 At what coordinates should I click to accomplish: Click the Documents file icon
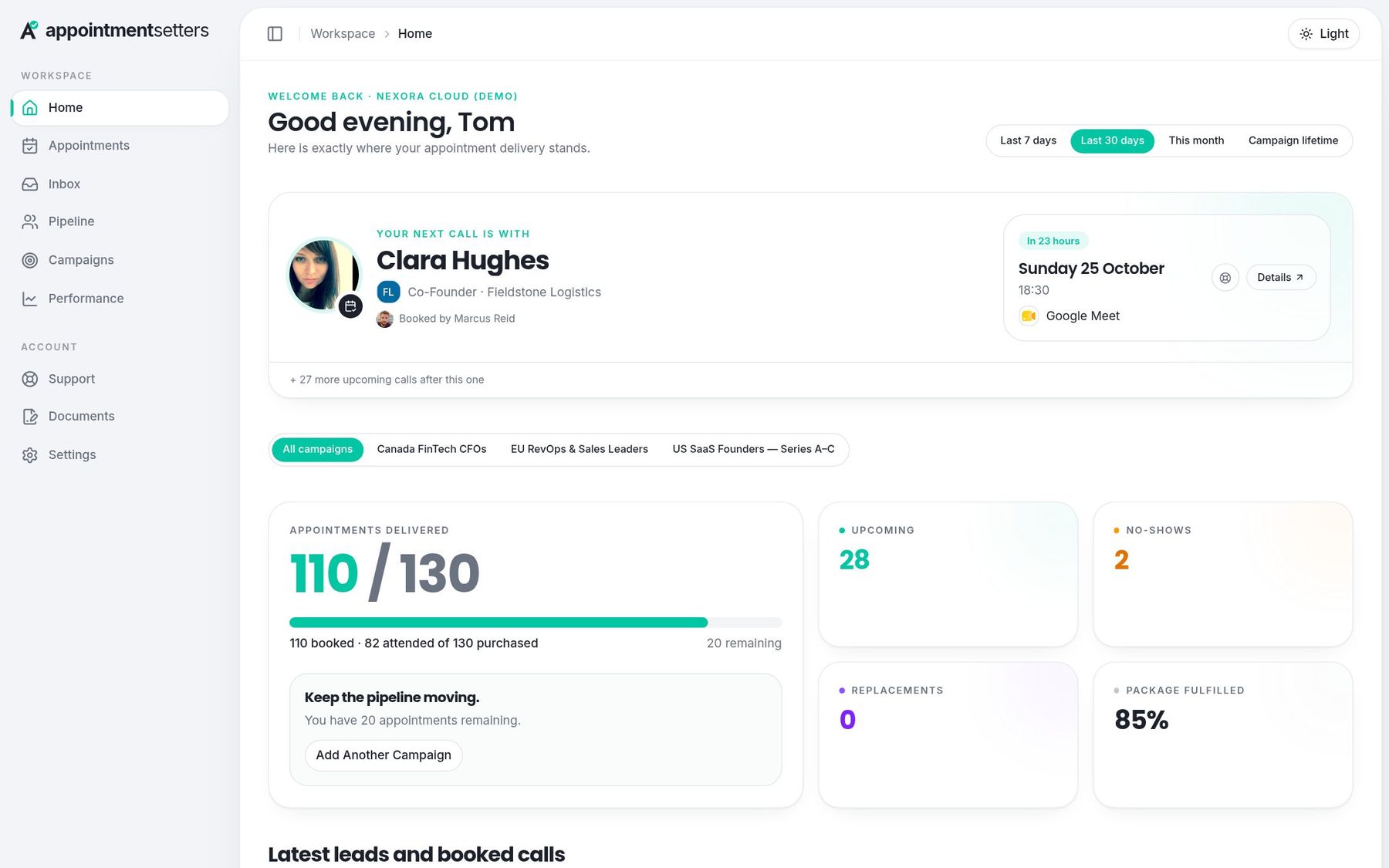pyautogui.click(x=30, y=417)
